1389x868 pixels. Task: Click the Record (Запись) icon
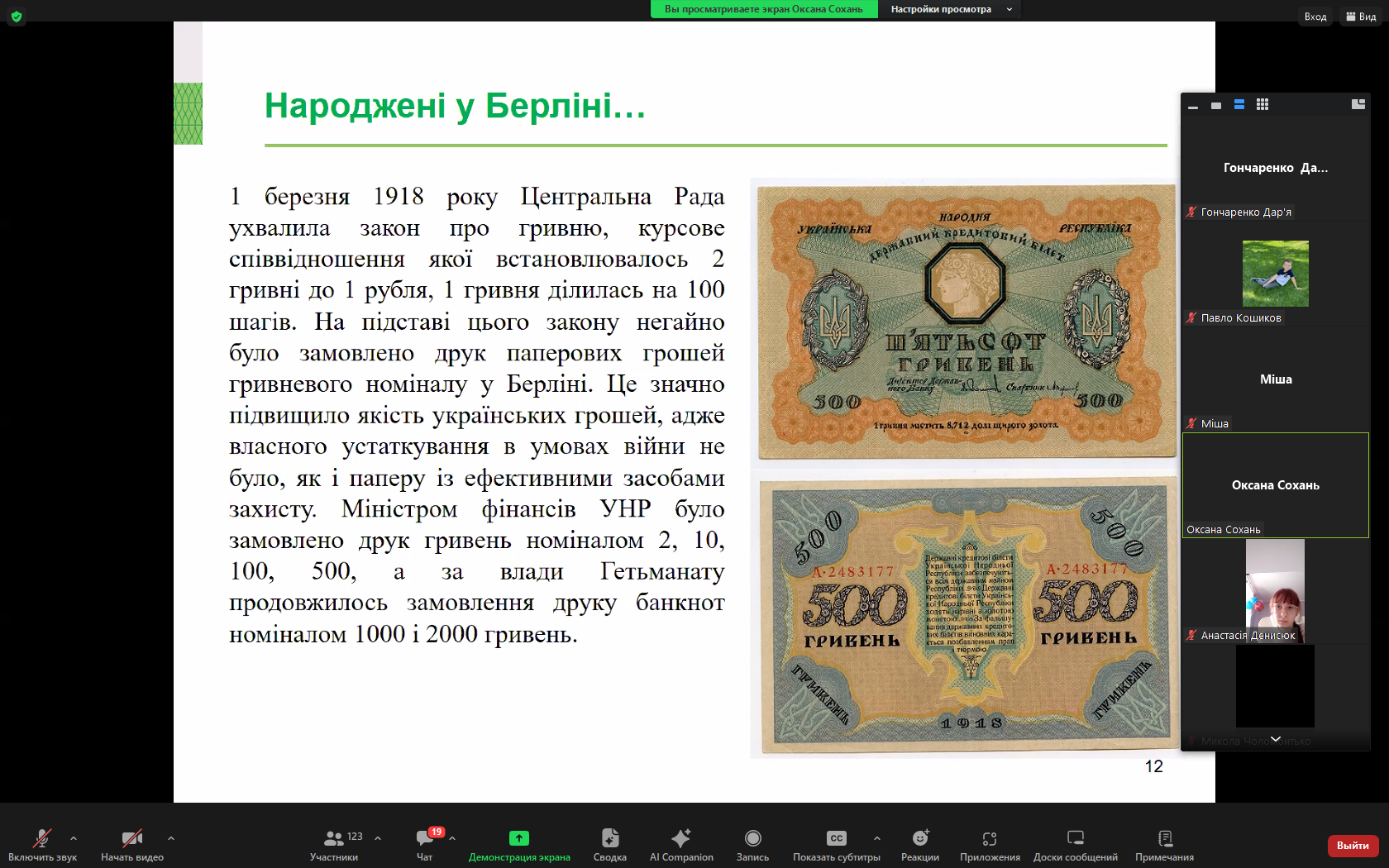[752, 838]
